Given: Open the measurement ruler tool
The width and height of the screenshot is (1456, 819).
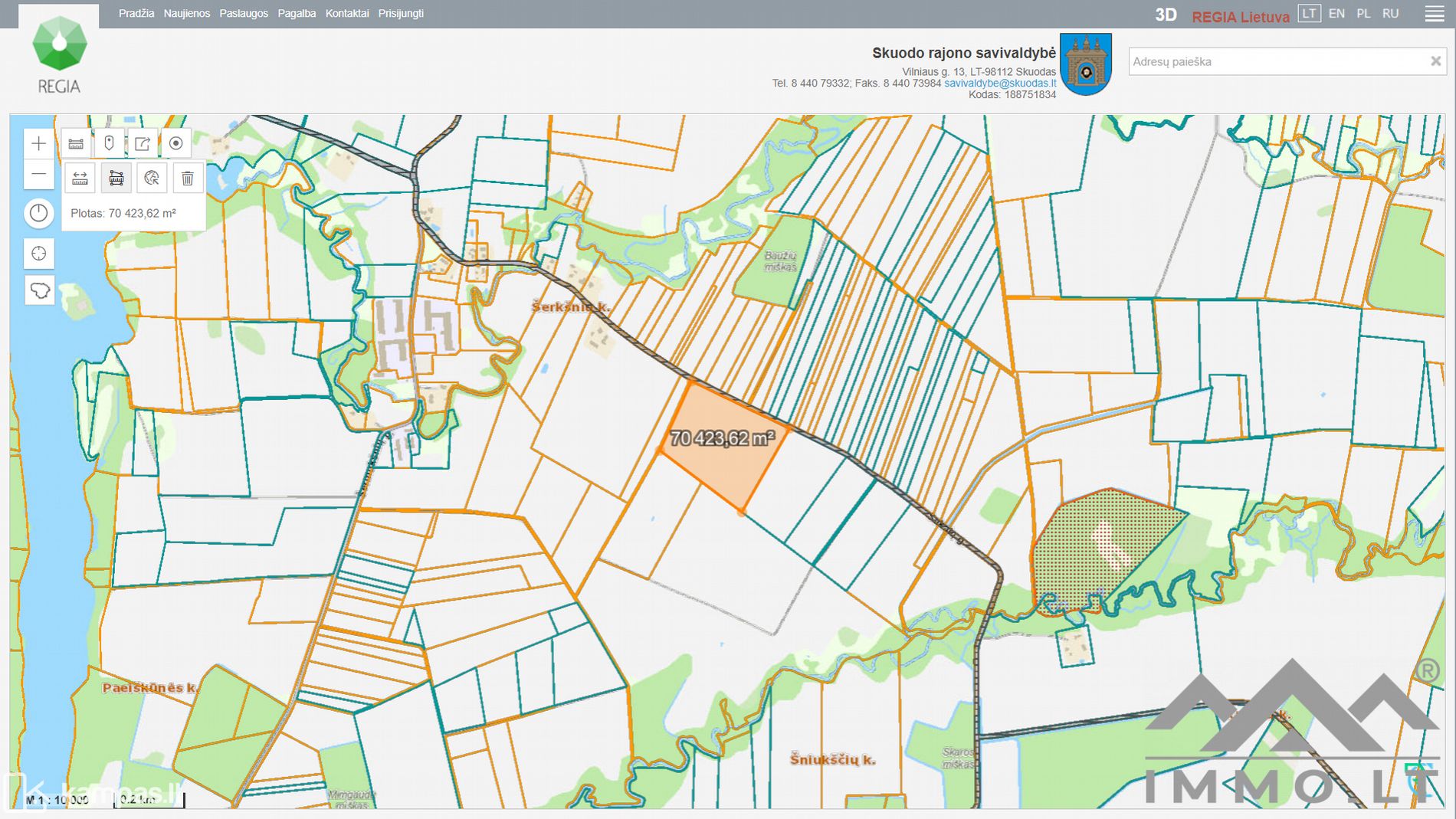Looking at the screenshot, I should tap(76, 143).
